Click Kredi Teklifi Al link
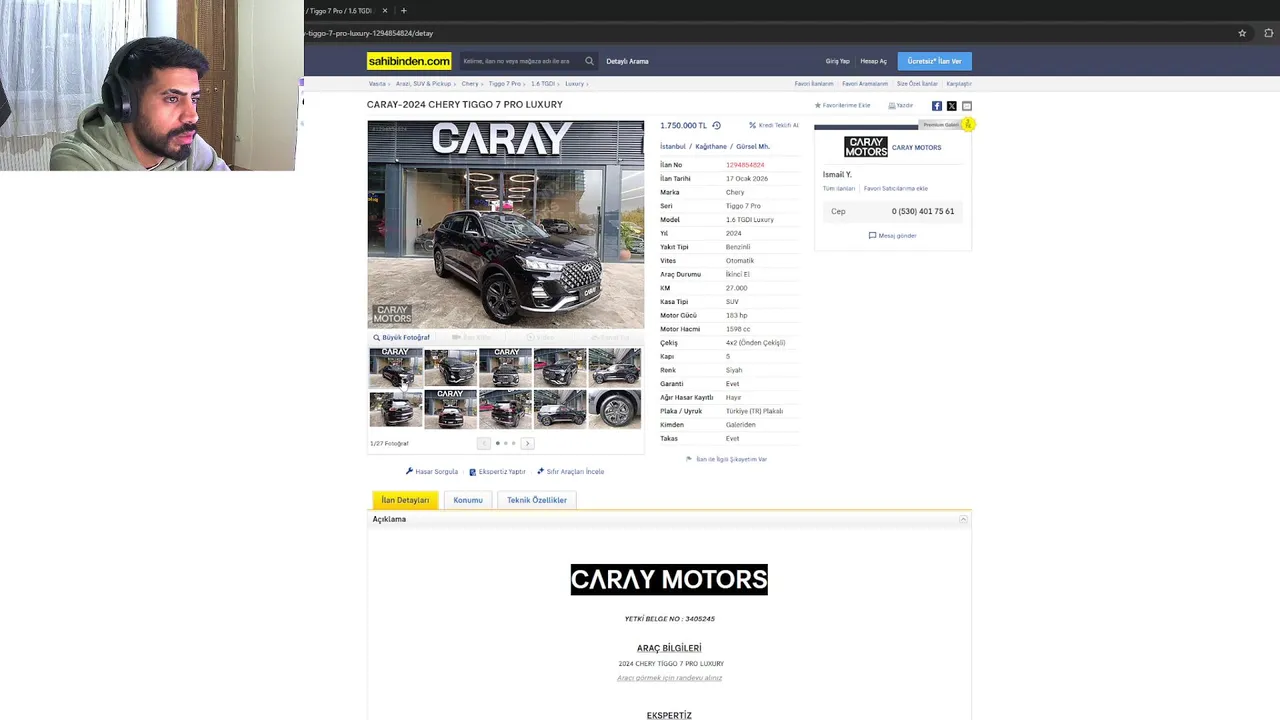1280x720 pixels. tap(774, 126)
